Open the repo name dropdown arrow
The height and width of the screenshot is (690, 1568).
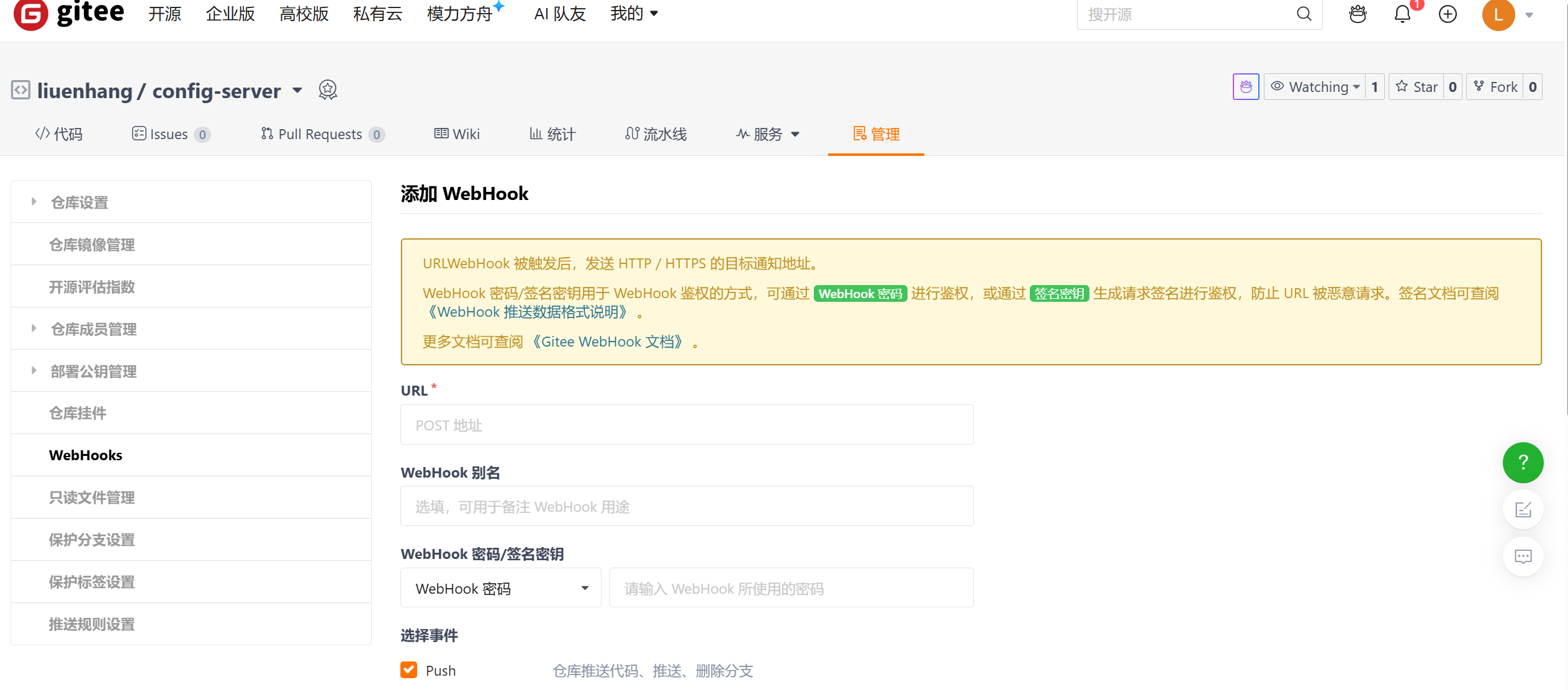tap(297, 91)
